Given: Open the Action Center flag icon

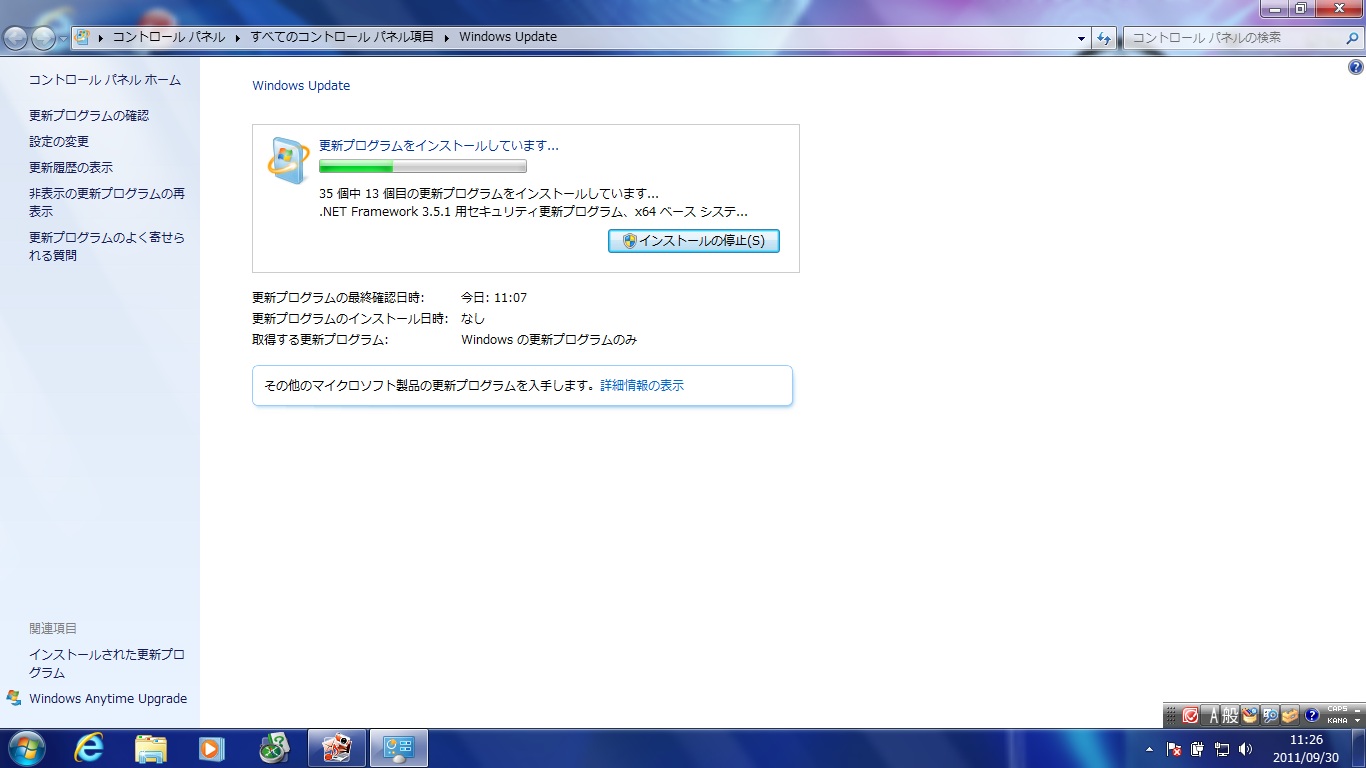Looking at the screenshot, I should click(x=1174, y=748).
